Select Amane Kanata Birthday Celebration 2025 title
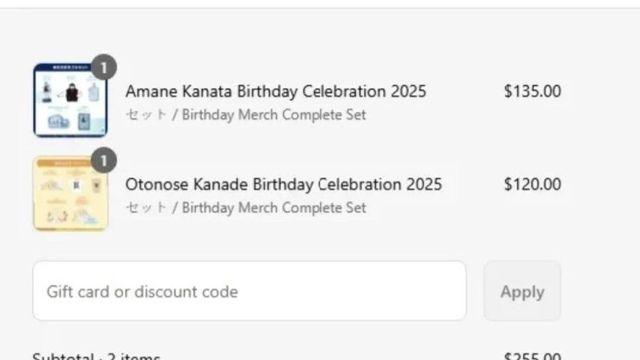 [276, 91]
